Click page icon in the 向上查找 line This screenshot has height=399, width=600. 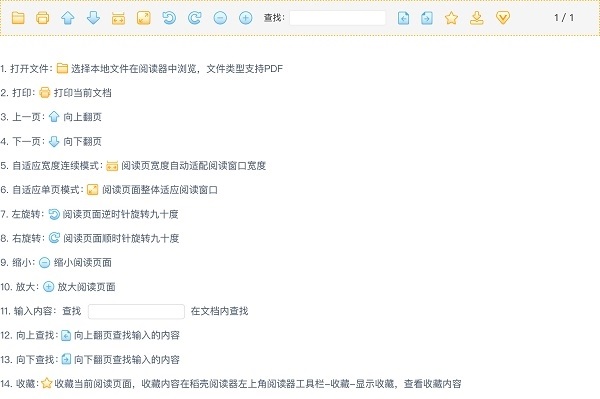pyautogui.click(x=66, y=335)
